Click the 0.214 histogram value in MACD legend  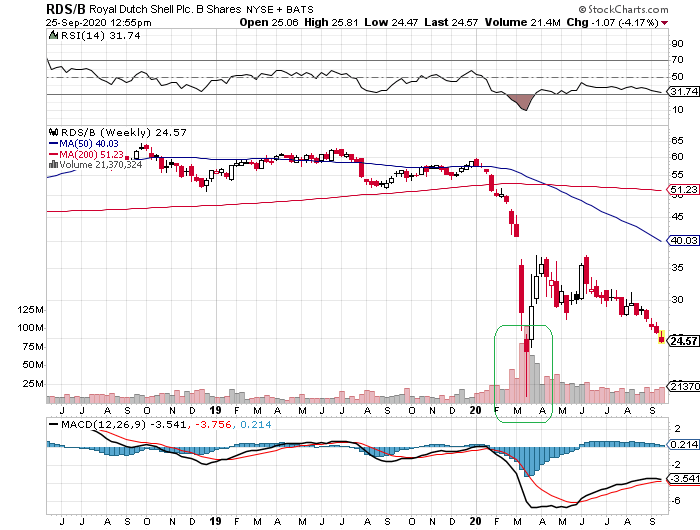[x=256, y=425]
